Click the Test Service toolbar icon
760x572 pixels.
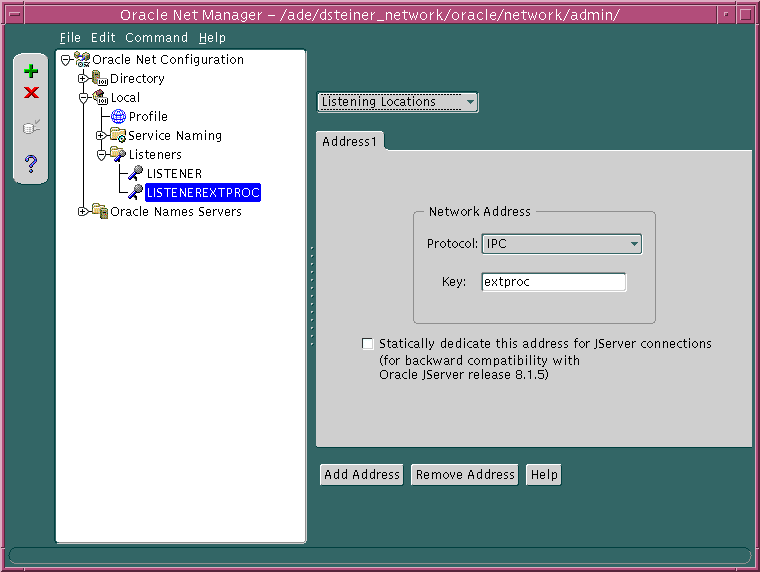(x=31, y=127)
